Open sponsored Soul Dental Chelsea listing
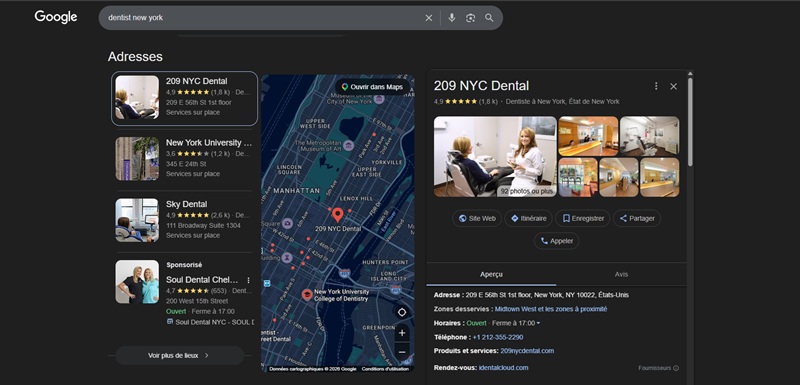 (x=203, y=280)
